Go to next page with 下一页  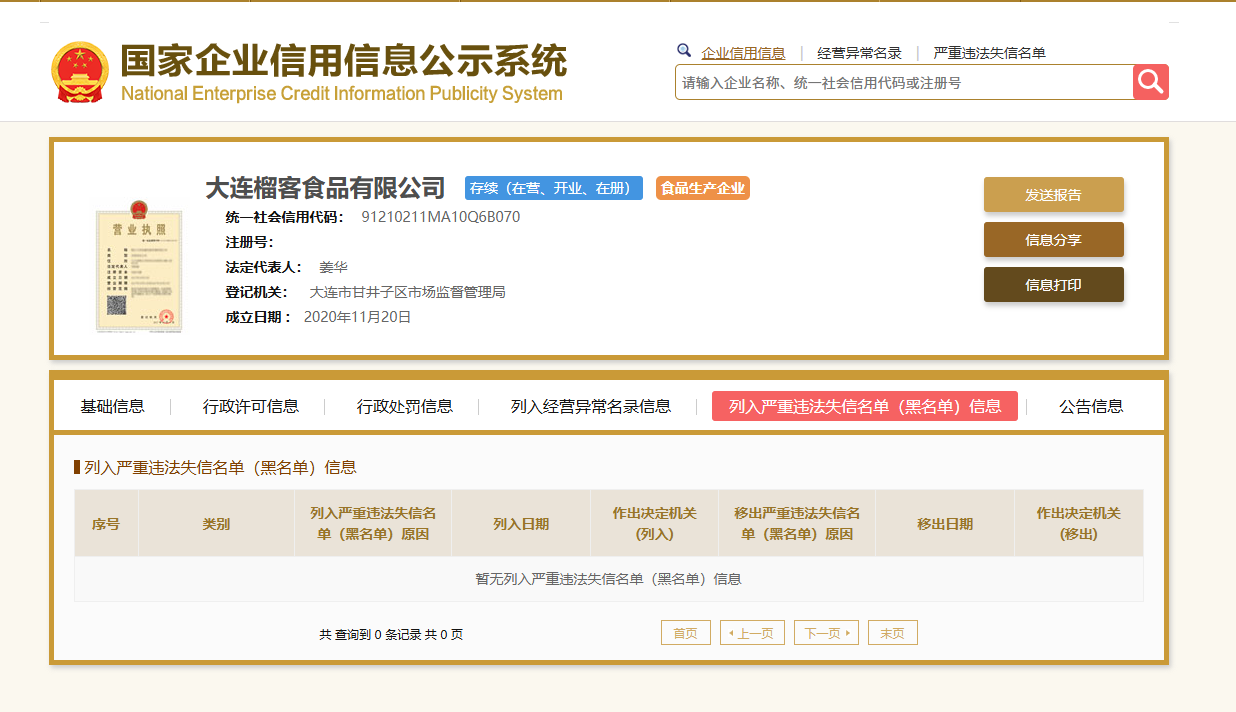tap(826, 633)
